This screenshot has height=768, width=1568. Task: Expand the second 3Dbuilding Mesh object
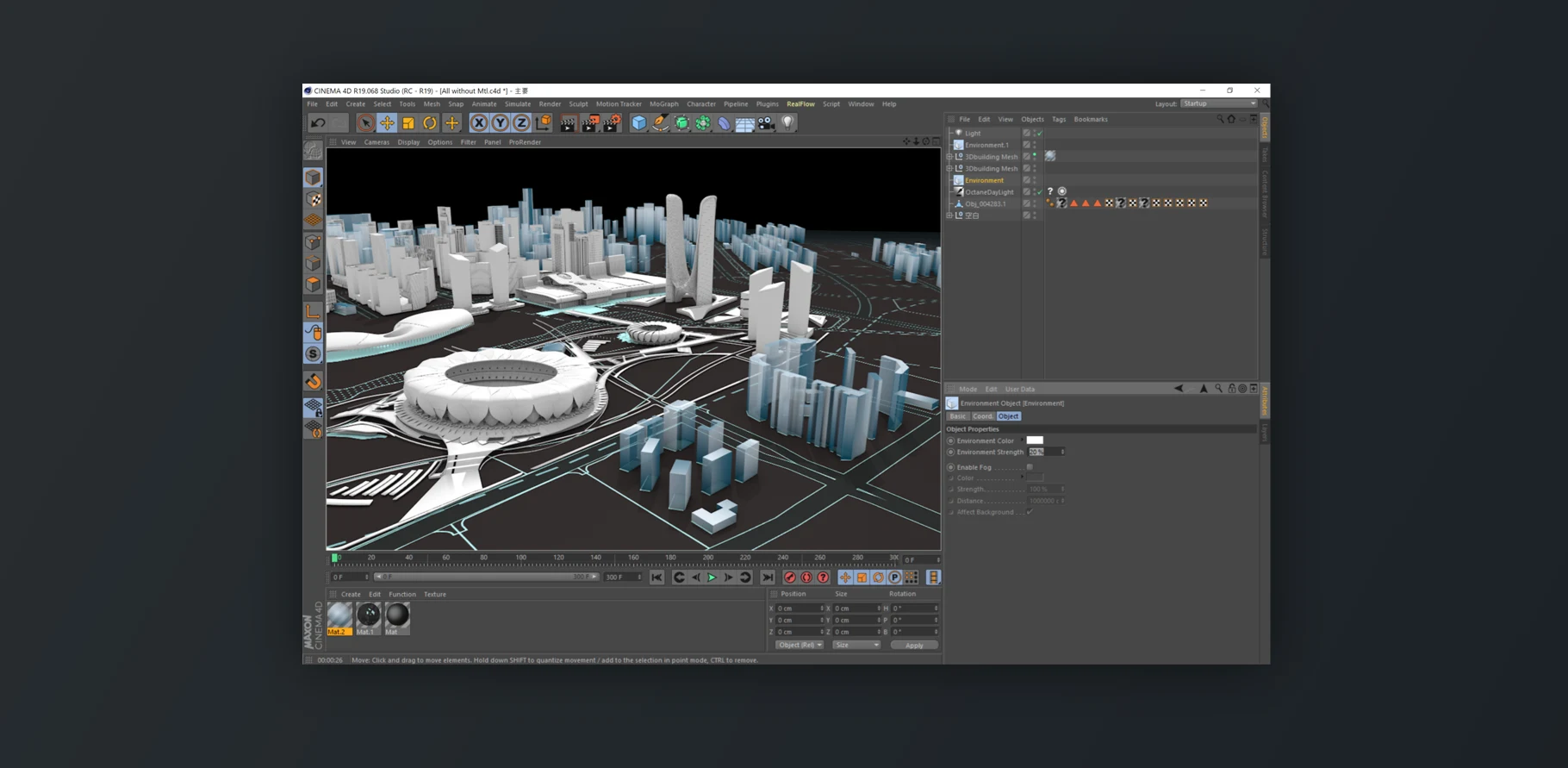(x=949, y=168)
